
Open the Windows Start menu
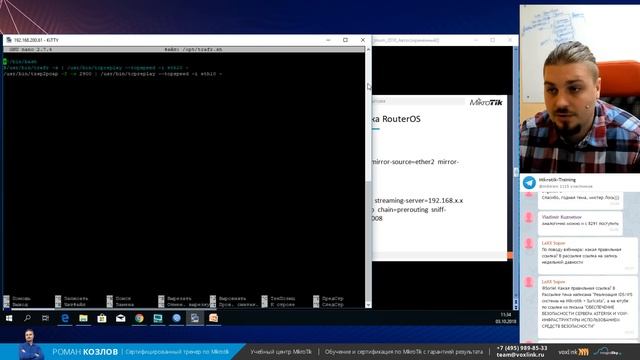tap(9, 318)
